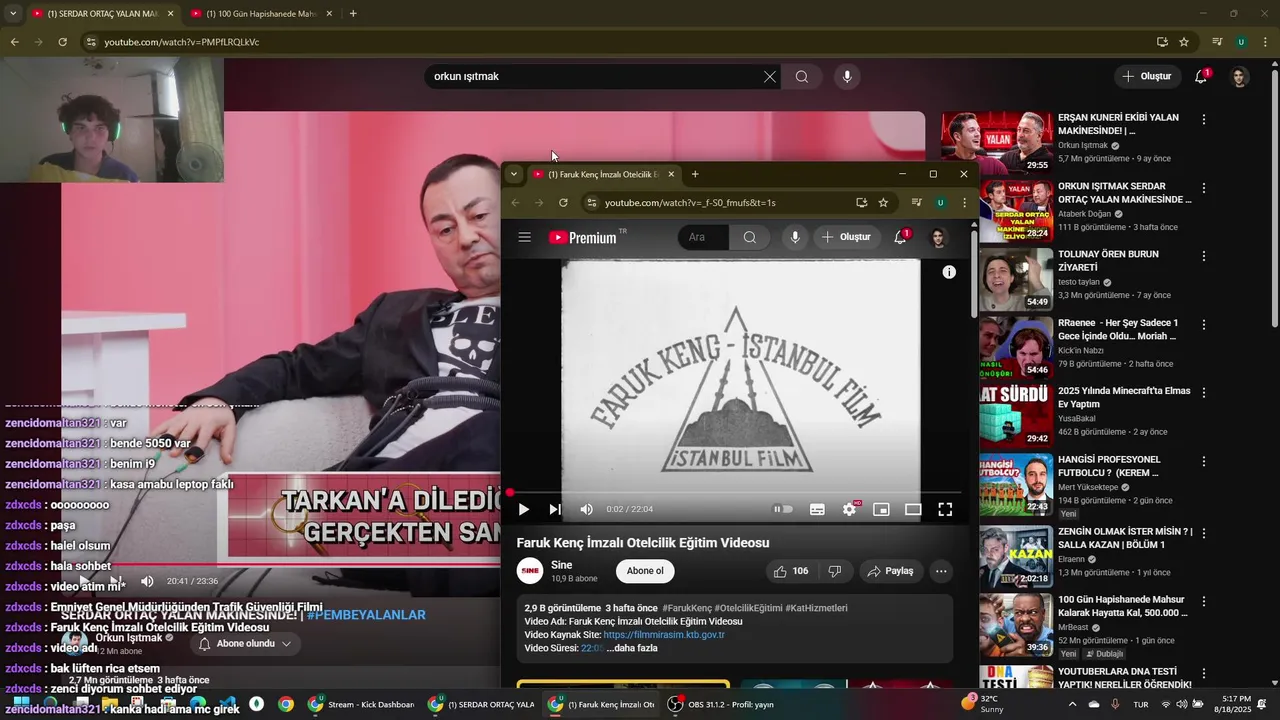Click 'Oluştur' button in back YouTube window

click(1146, 77)
